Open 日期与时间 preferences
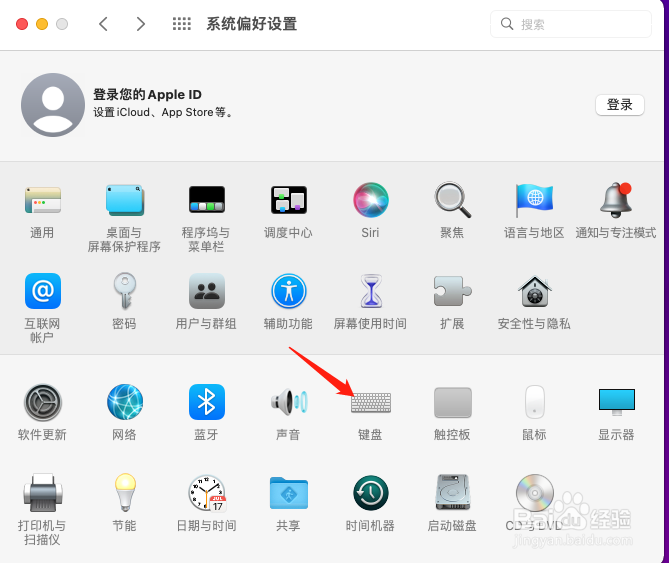 tap(207, 493)
